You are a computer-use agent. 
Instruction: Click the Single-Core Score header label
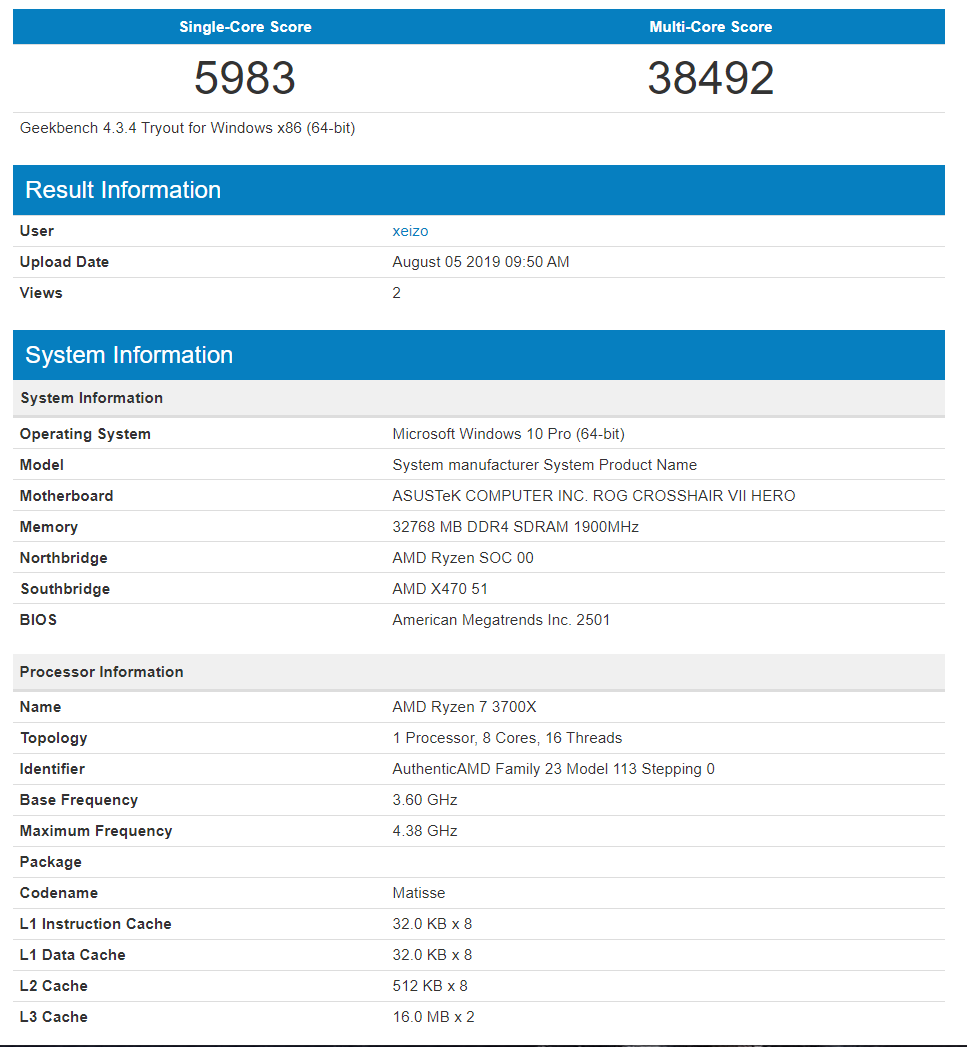245,27
